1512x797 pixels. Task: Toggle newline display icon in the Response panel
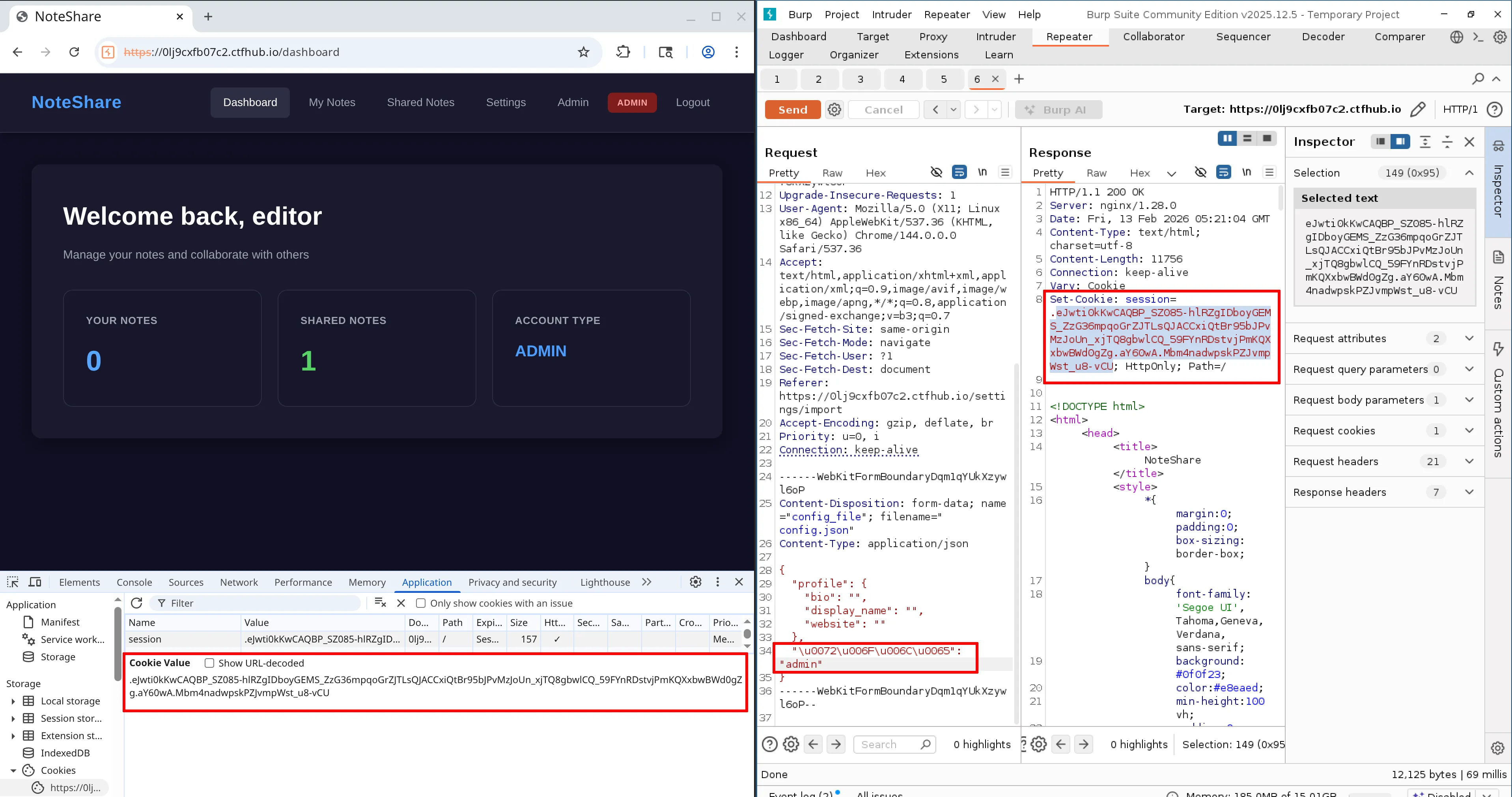(1247, 172)
